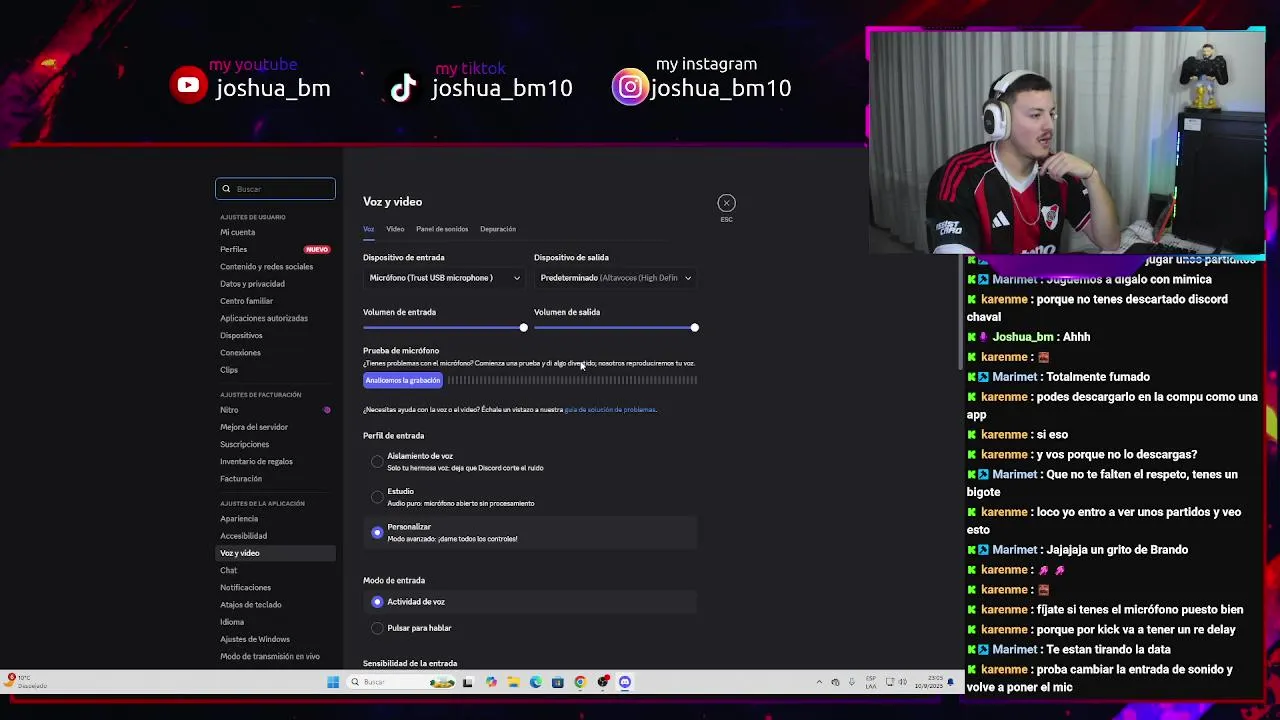Select Estudio input profile
This screenshot has width=1280, height=720.
tap(377, 497)
